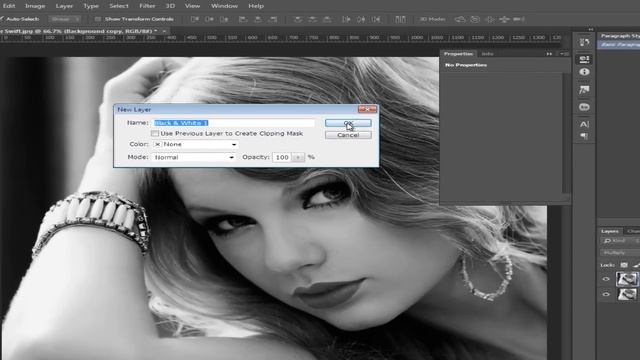Align right edges icon in options bar
This screenshot has width=640, height=360.
(273, 19)
